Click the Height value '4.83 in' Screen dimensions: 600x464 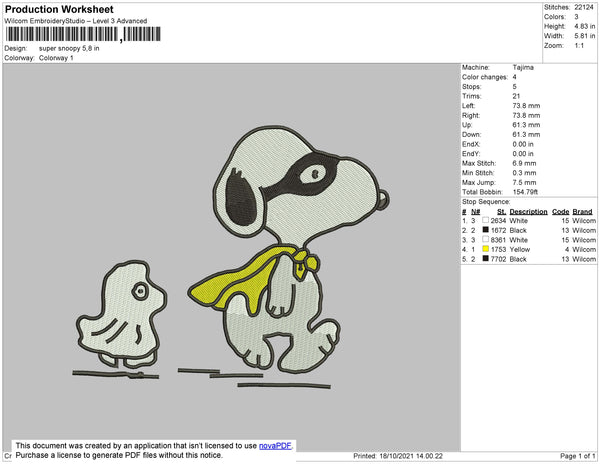click(585, 26)
